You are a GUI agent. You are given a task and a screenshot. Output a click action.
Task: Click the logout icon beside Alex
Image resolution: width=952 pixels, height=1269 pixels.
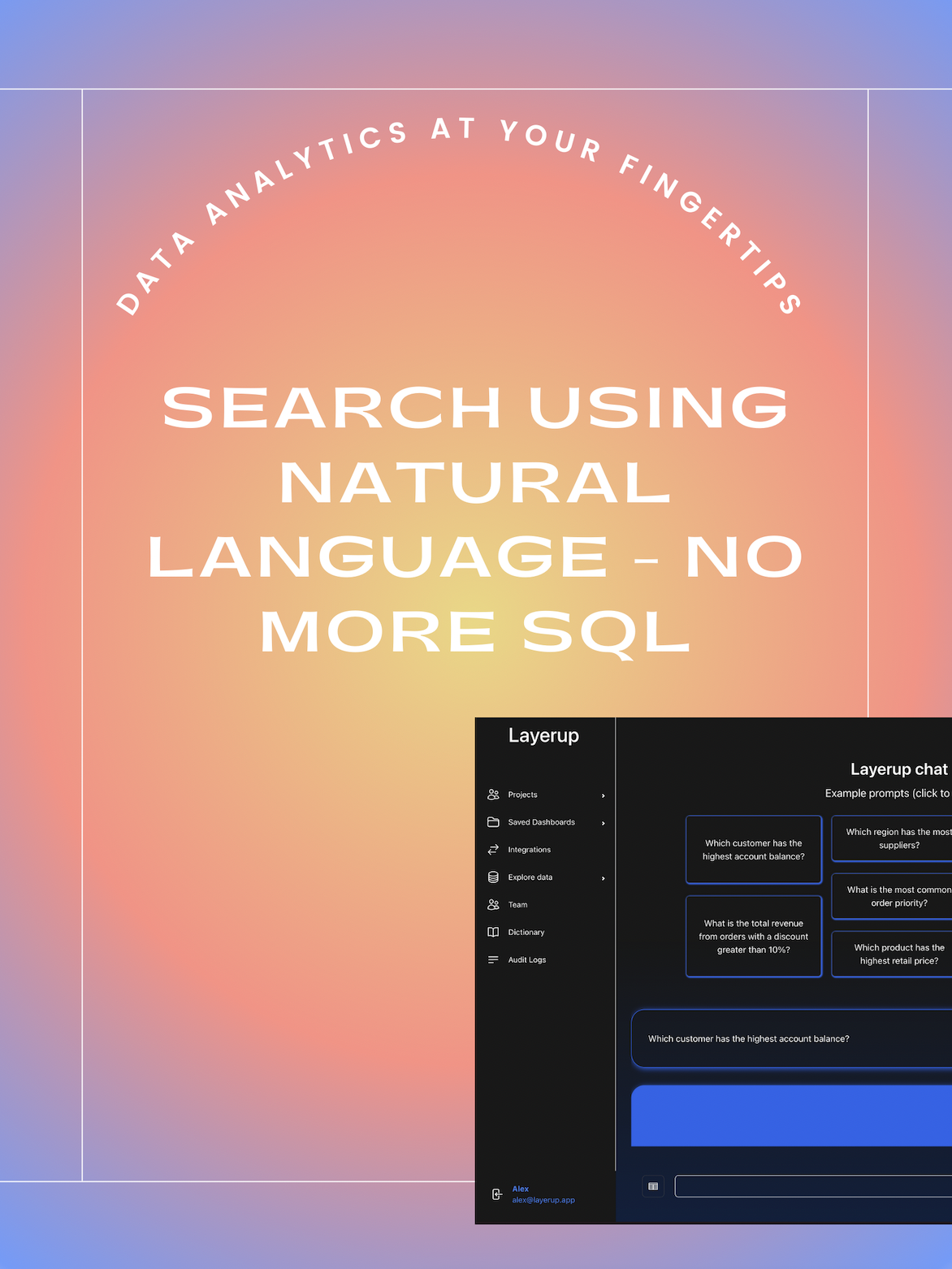point(497,1194)
